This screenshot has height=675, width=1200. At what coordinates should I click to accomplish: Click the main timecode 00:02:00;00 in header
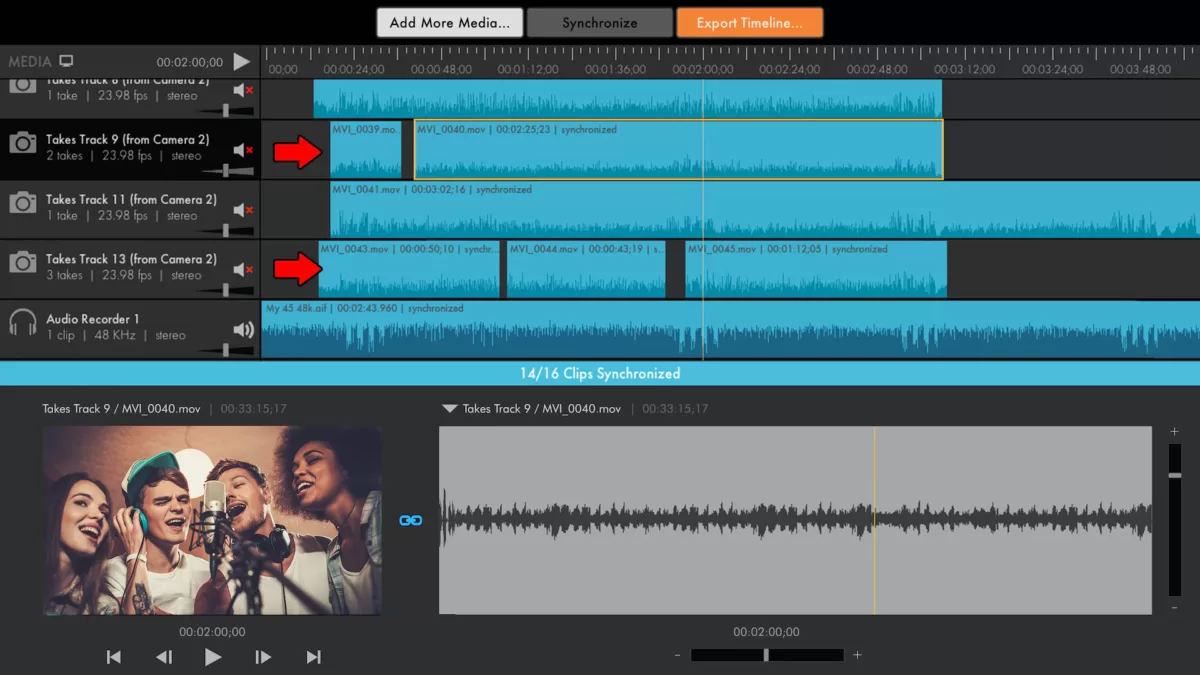coord(190,62)
